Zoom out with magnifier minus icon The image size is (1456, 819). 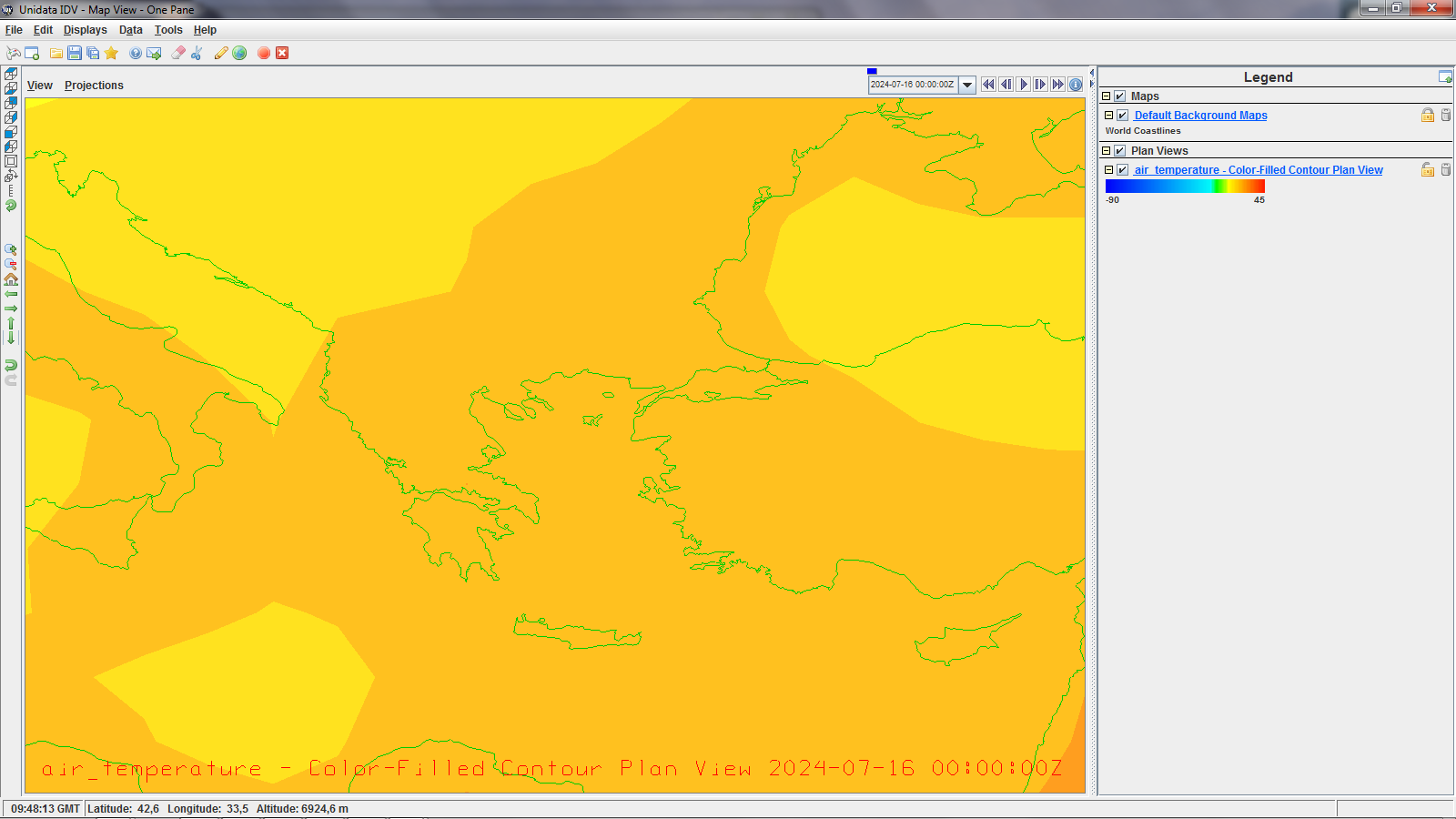pyautogui.click(x=11, y=264)
